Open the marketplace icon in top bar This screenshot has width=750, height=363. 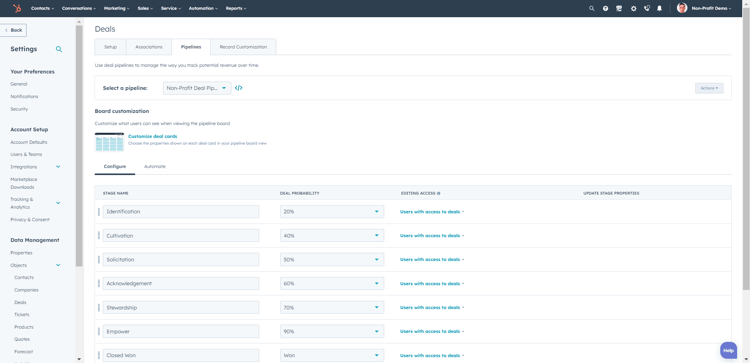click(x=619, y=8)
